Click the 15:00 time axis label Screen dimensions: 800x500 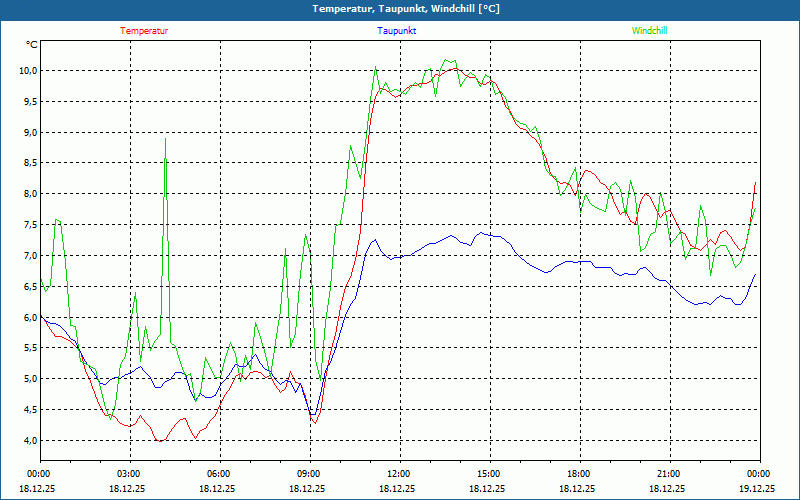point(488,474)
